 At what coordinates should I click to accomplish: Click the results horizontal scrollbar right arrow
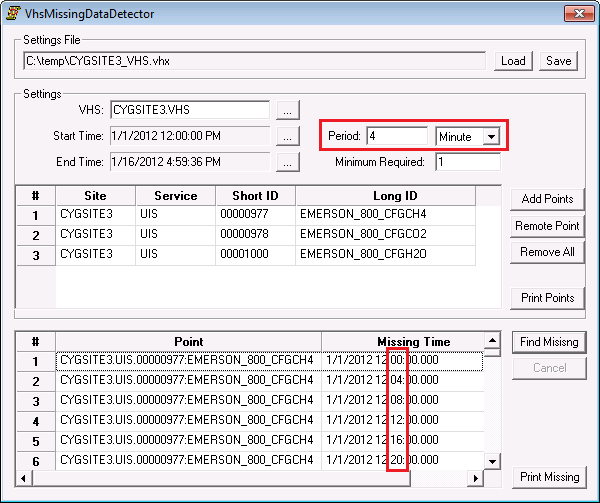point(476,478)
